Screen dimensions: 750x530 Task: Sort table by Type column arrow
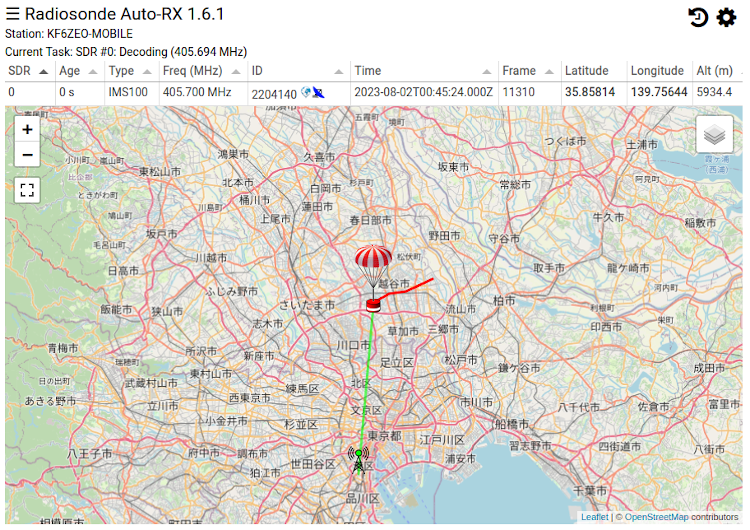tap(147, 72)
